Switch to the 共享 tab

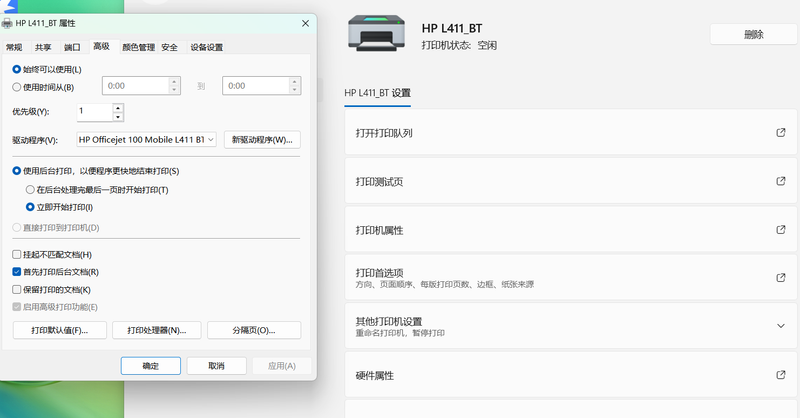[43, 47]
